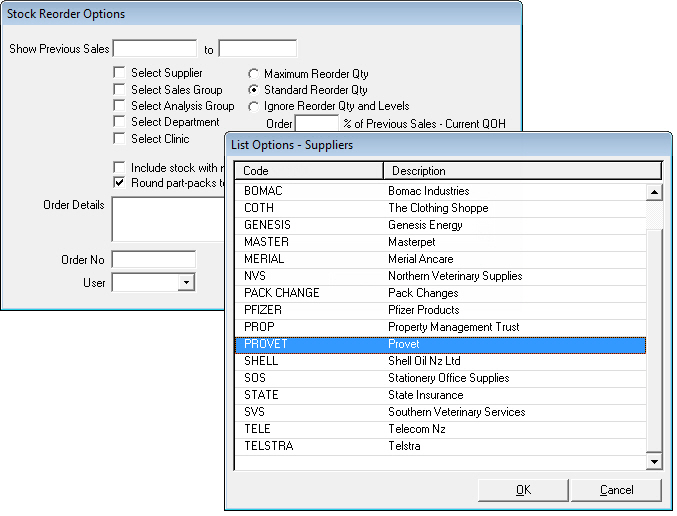Enable Include stock with checkbox

[x=119, y=167]
